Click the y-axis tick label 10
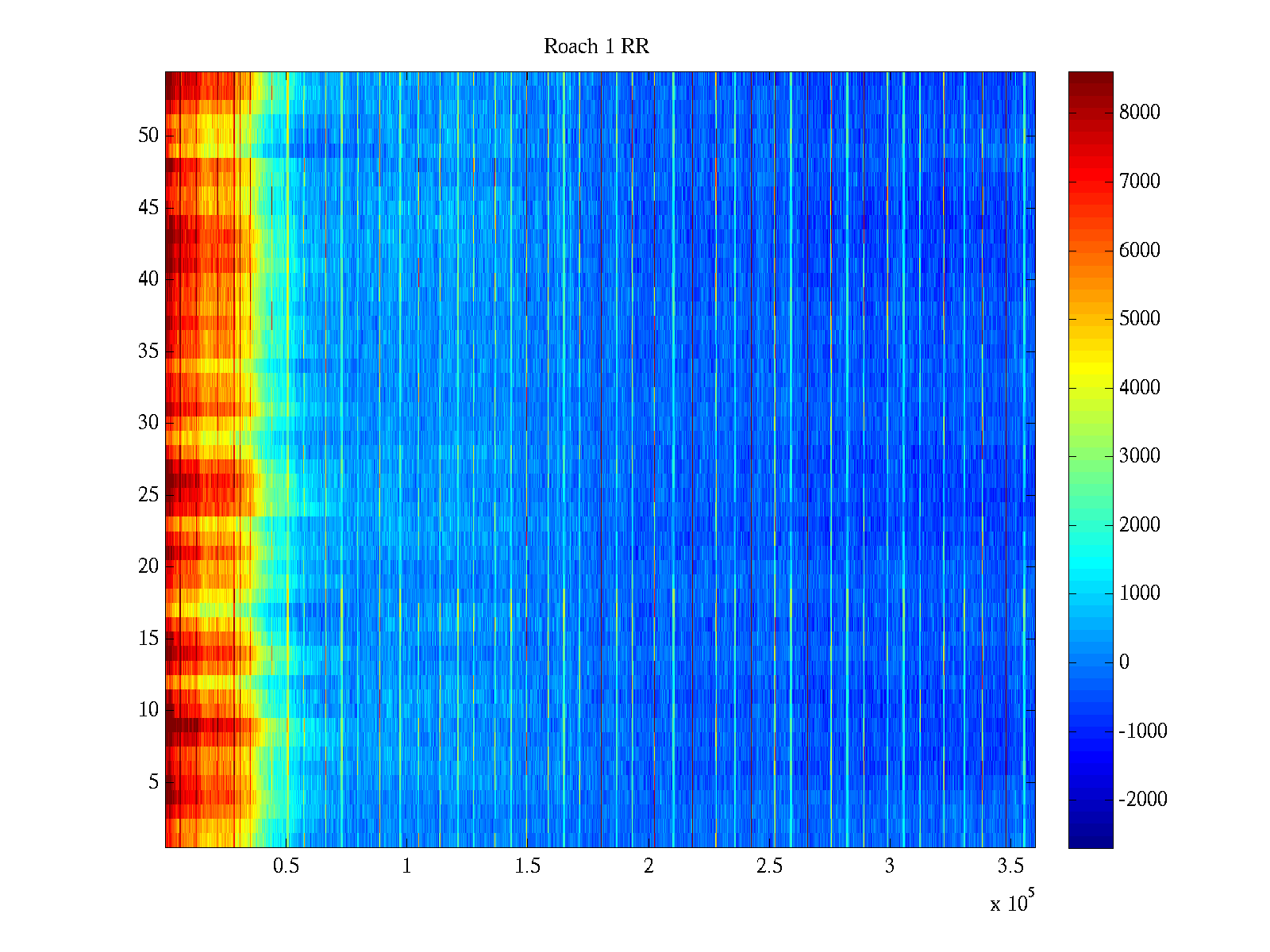This screenshot has height=952, width=1270. 148,710
